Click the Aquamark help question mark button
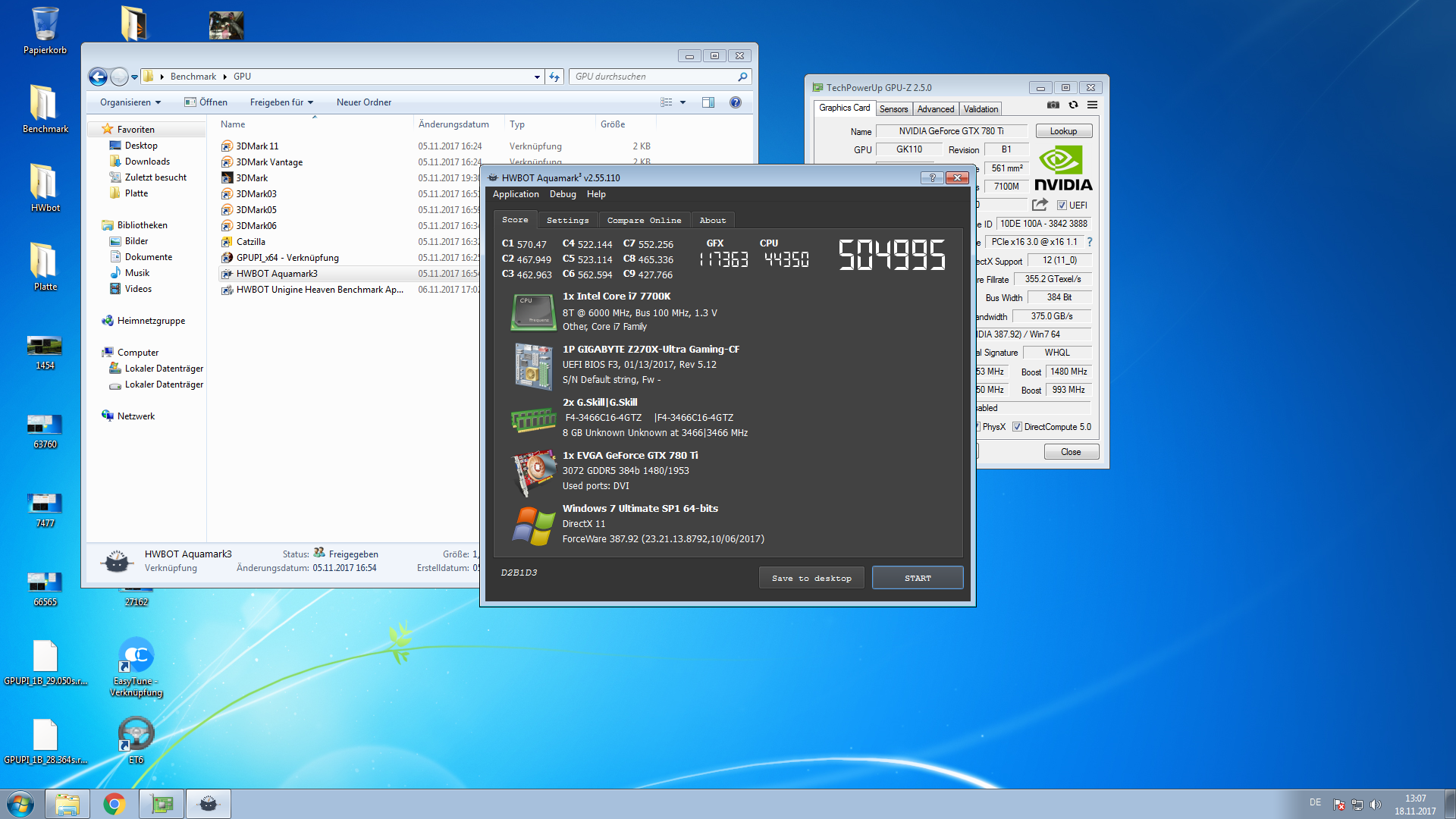1456x819 pixels. click(x=932, y=177)
